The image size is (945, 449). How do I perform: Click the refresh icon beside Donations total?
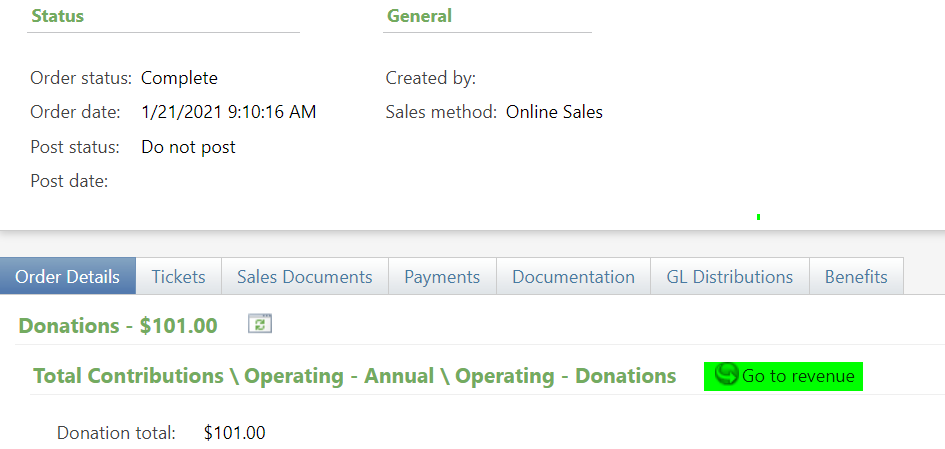click(260, 324)
